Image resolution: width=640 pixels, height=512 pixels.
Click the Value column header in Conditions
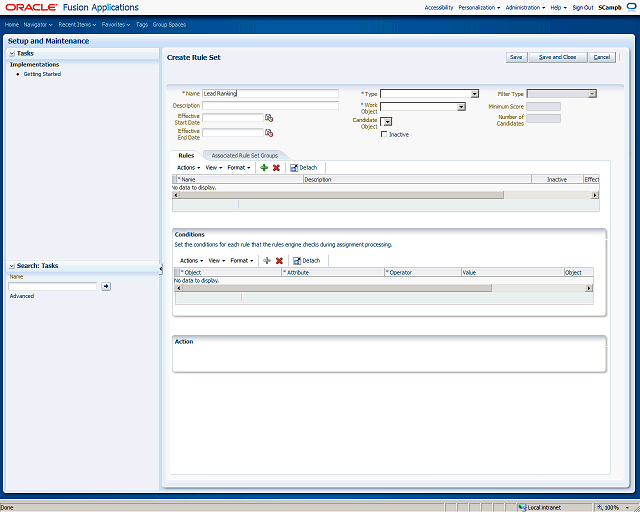tap(513, 272)
